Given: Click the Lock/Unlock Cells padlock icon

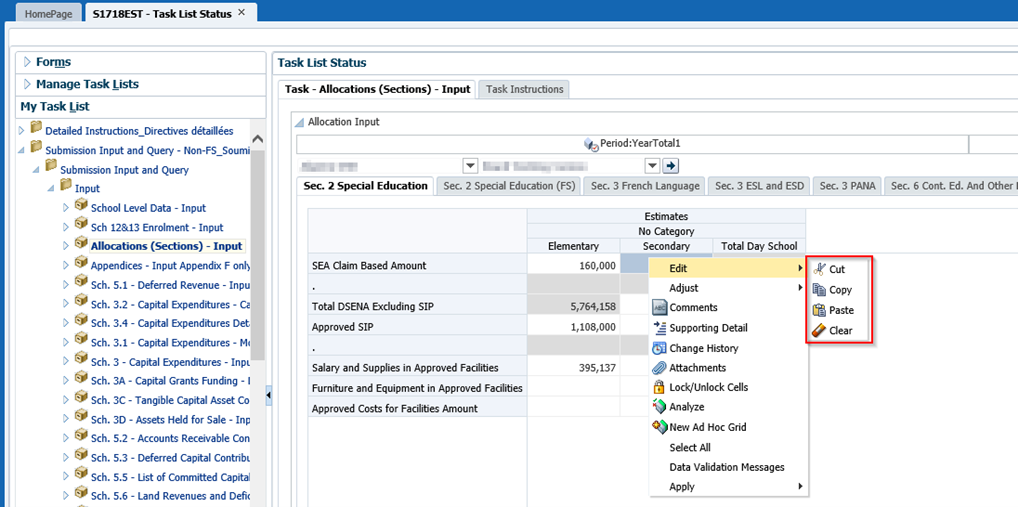Looking at the screenshot, I should (659, 387).
